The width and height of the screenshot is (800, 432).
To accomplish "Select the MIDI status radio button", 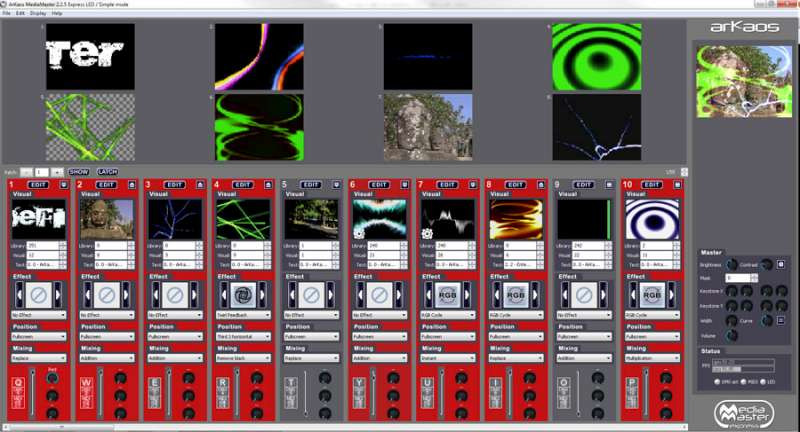I will [743, 381].
